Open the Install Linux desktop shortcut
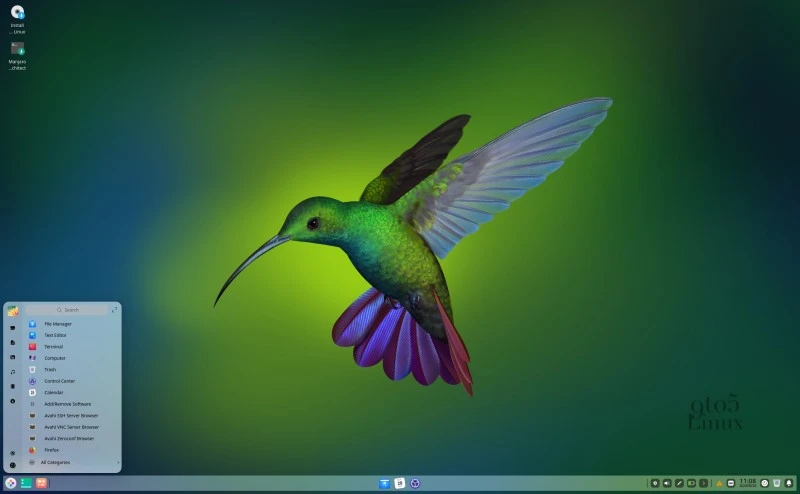This screenshot has height=494, width=800. 17,19
